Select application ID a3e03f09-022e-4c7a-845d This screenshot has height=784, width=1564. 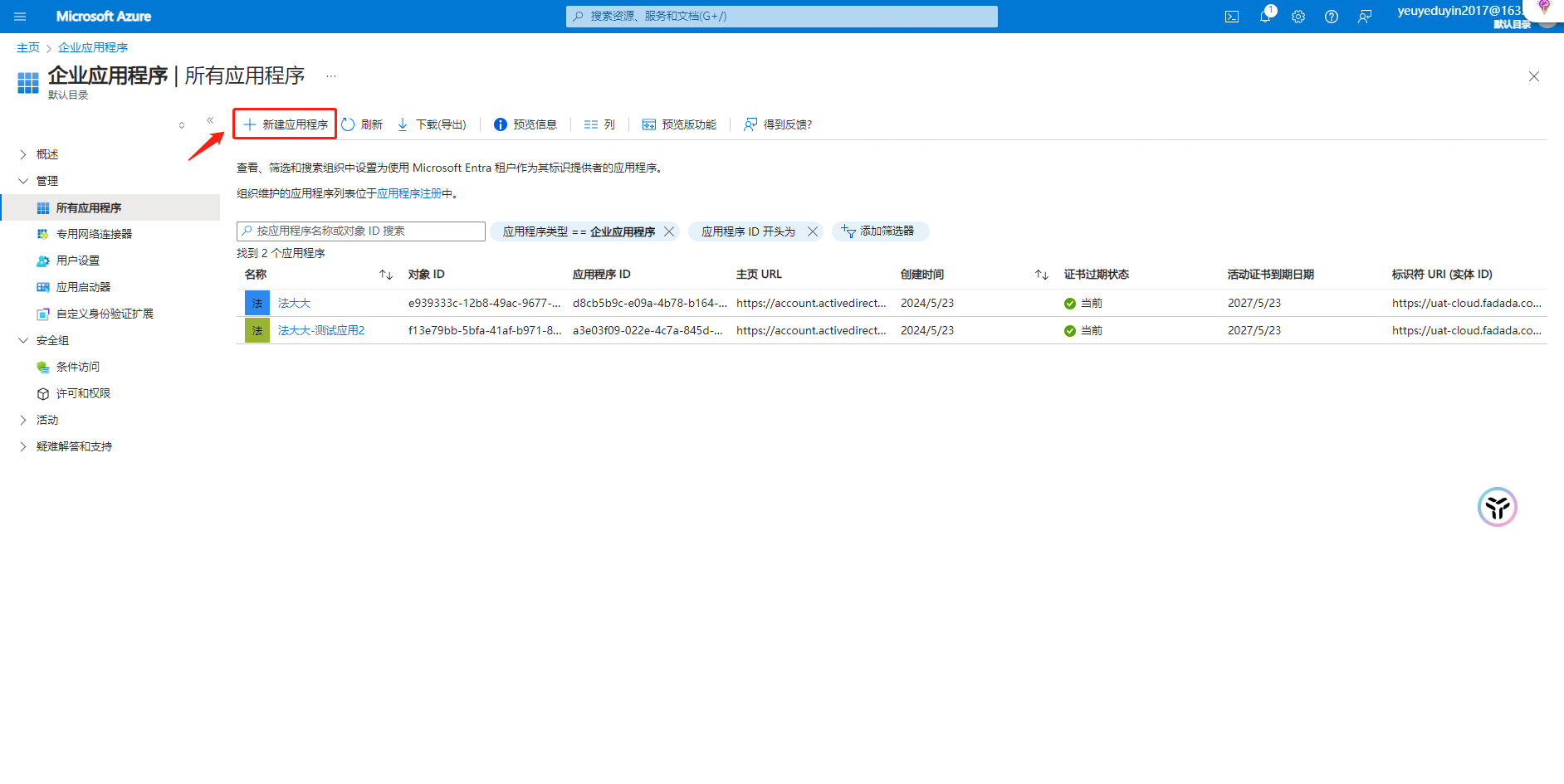(x=648, y=331)
